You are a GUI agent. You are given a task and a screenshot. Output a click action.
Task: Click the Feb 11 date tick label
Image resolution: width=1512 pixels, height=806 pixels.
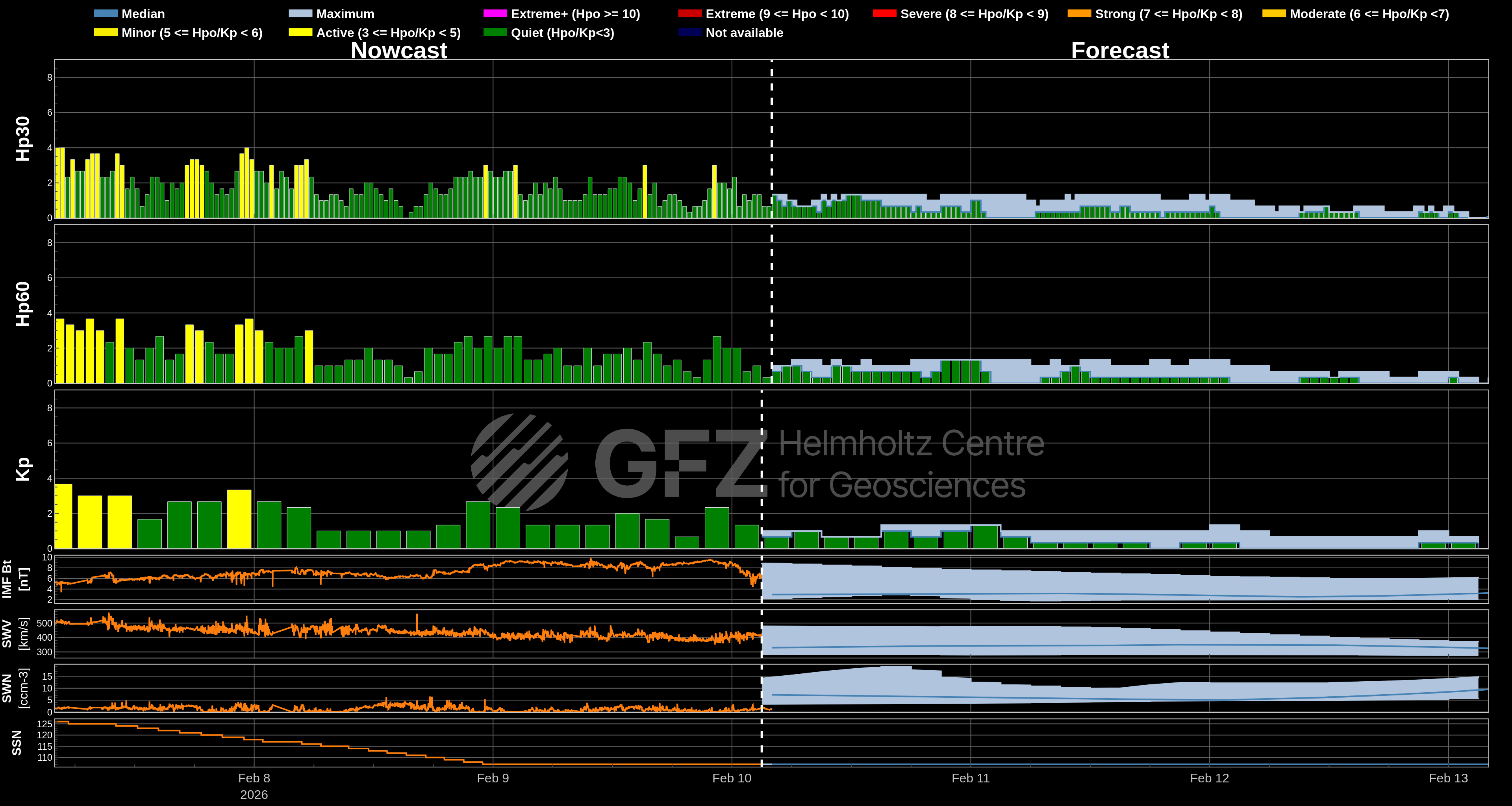(x=970, y=778)
